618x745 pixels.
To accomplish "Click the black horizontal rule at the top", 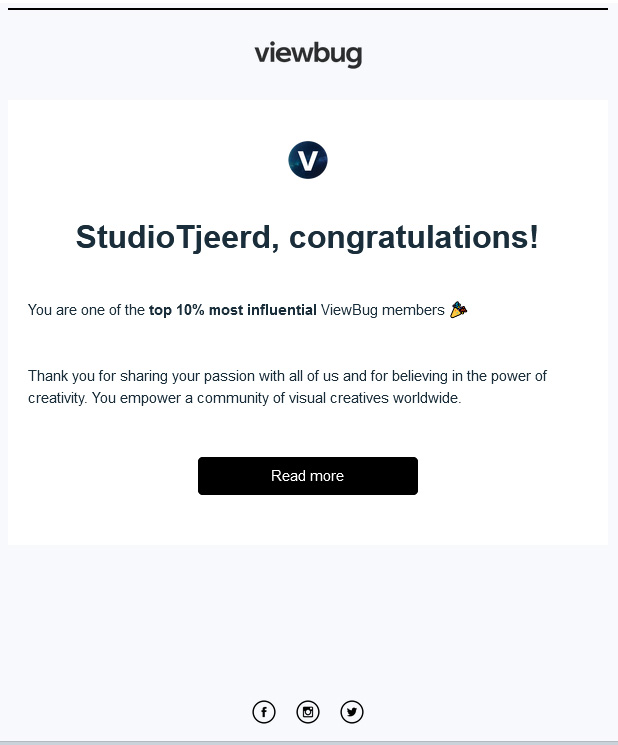I will (308, 9).
